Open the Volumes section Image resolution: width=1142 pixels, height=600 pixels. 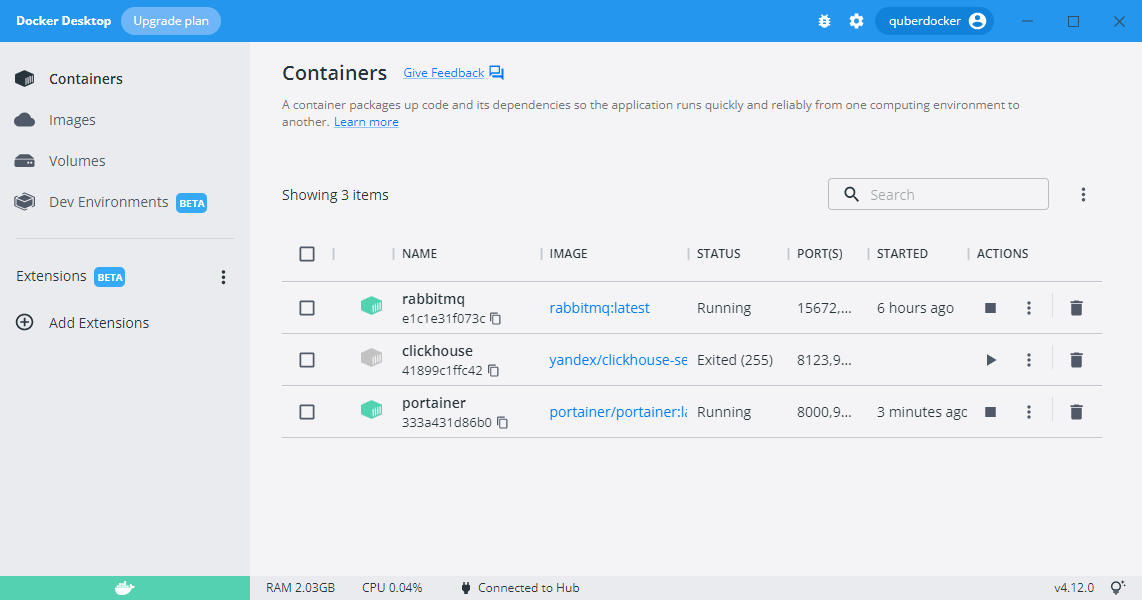click(x=77, y=161)
